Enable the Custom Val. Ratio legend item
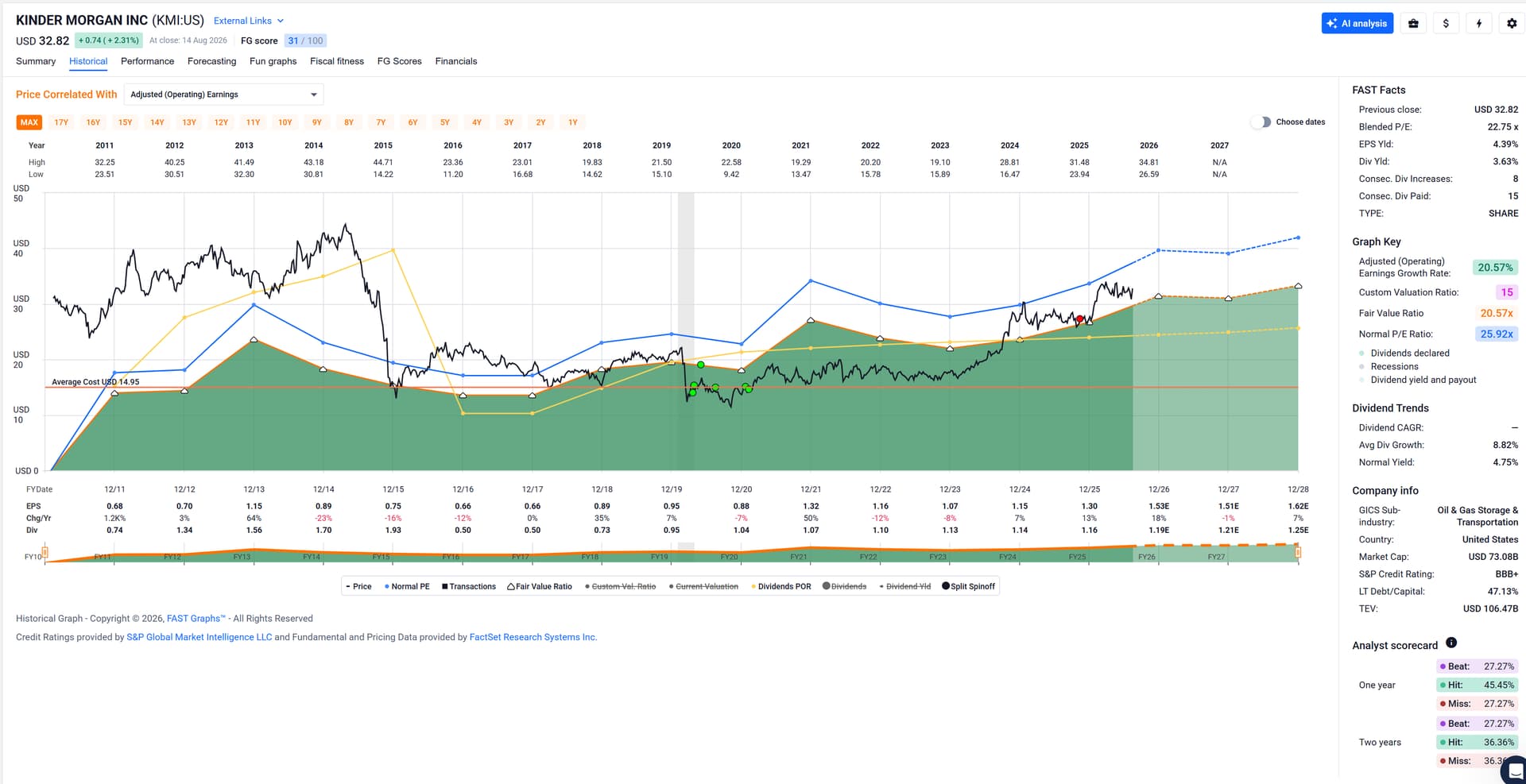The height and width of the screenshot is (784, 1526). [621, 586]
